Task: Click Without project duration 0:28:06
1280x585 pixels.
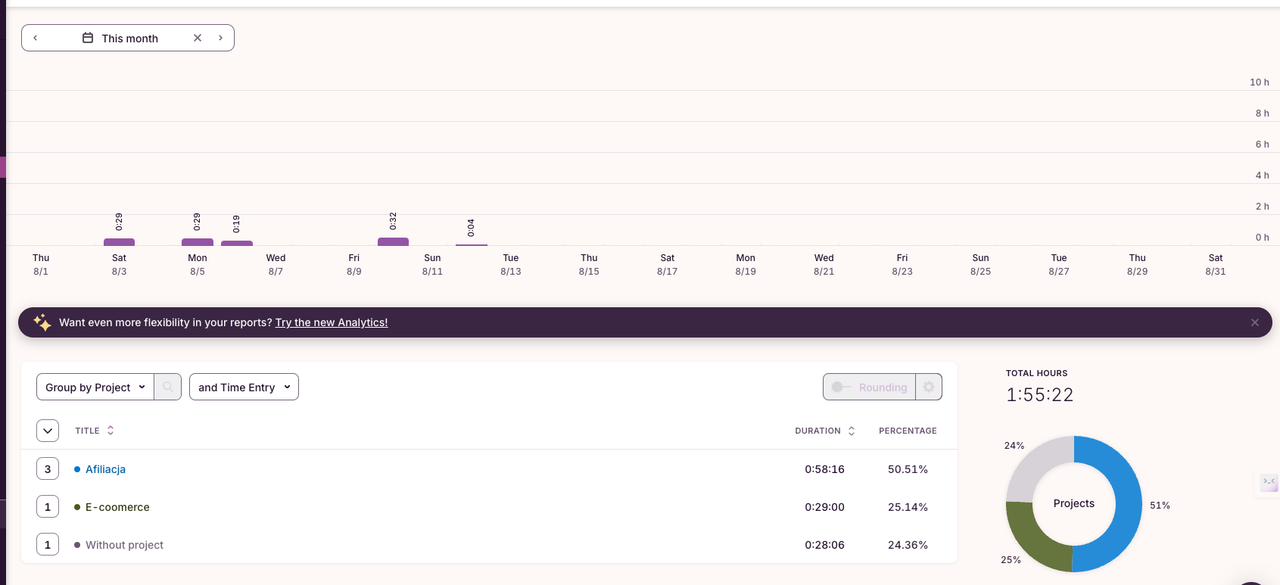Action: pyautogui.click(x=825, y=545)
